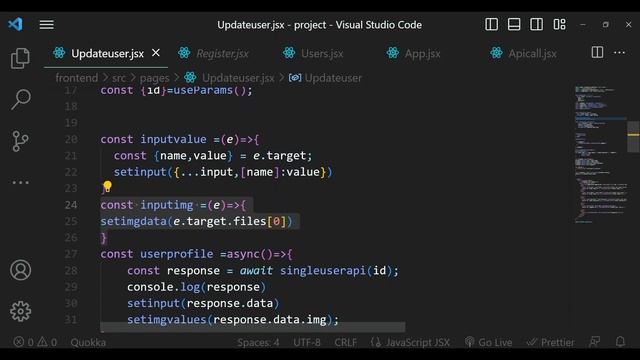Click JavaScript JSX language mode
Viewport: 640px width, 360px height.
click(410, 342)
